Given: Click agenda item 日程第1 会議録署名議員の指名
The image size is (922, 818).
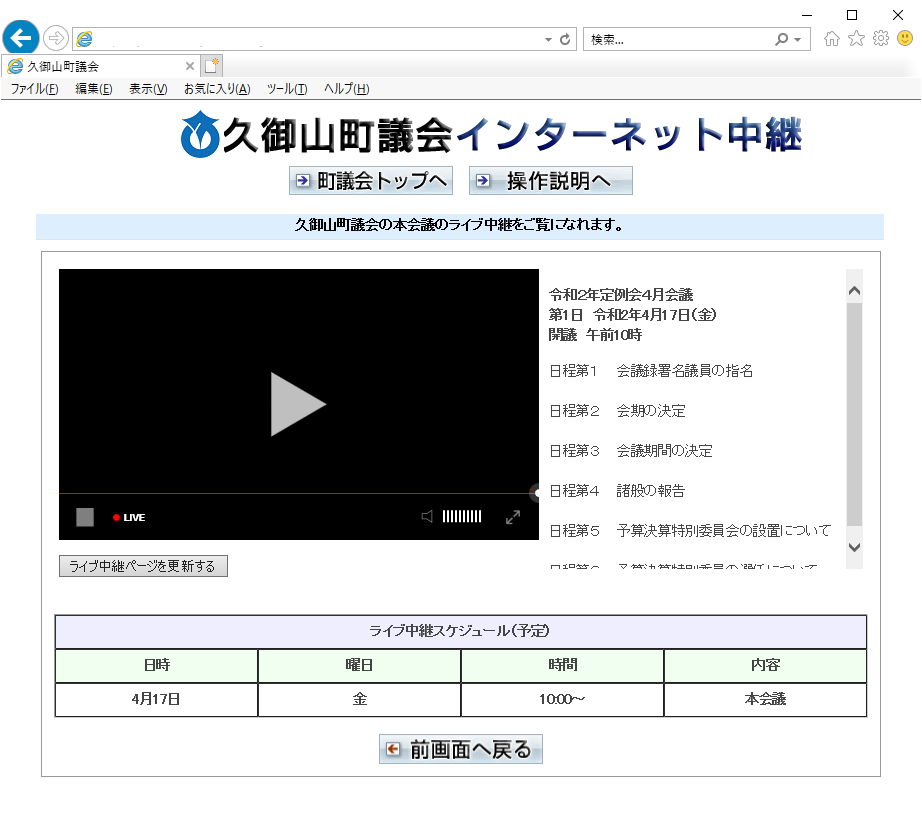Looking at the screenshot, I should click(651, 371).
